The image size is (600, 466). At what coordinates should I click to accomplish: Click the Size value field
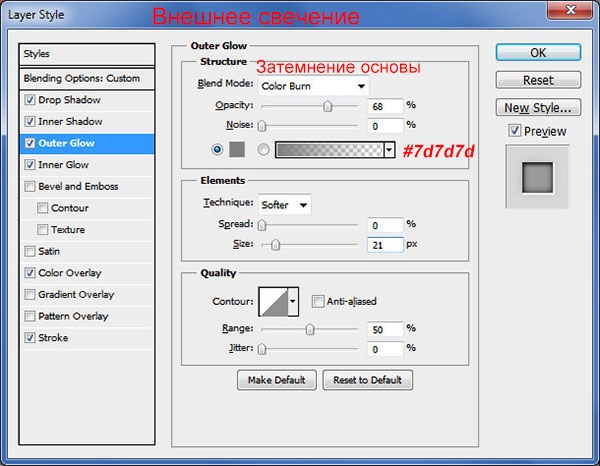click(385, 245)
